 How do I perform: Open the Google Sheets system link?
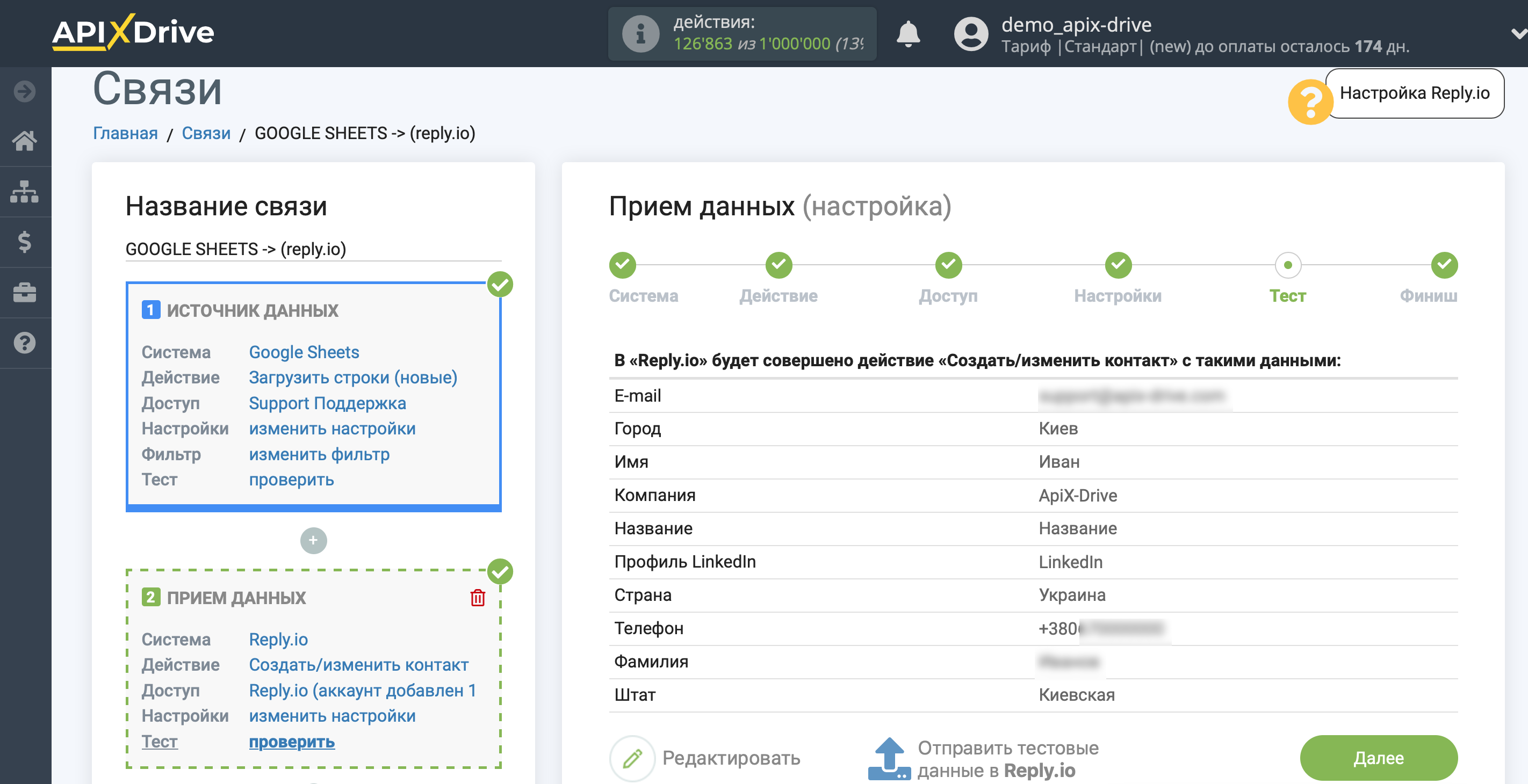click(x=304, y=352)
